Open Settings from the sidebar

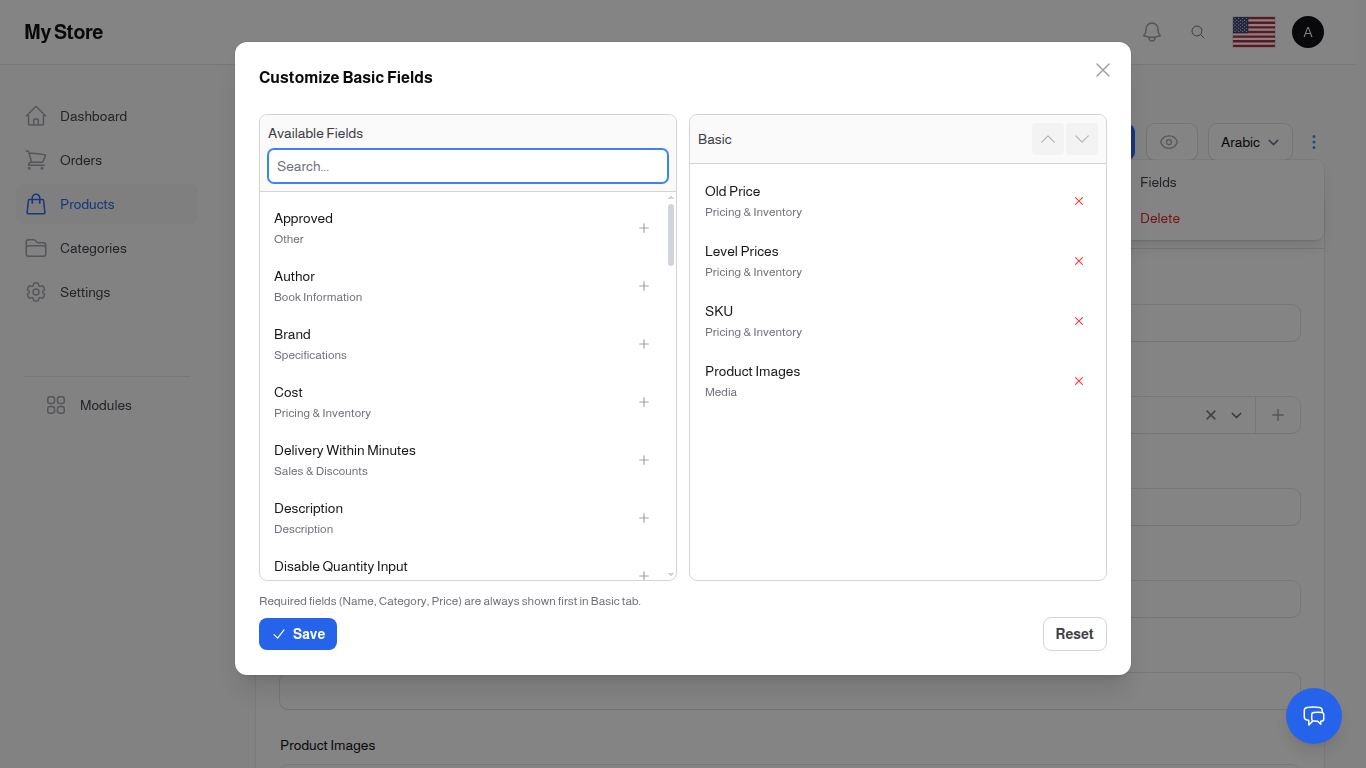[85, 292]
